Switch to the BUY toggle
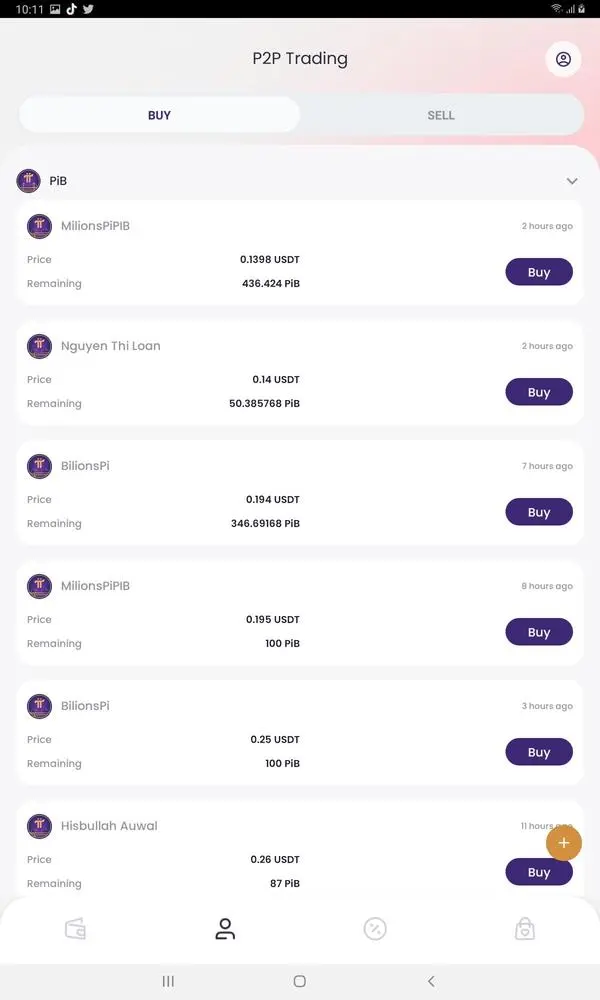 coord(159,115)
